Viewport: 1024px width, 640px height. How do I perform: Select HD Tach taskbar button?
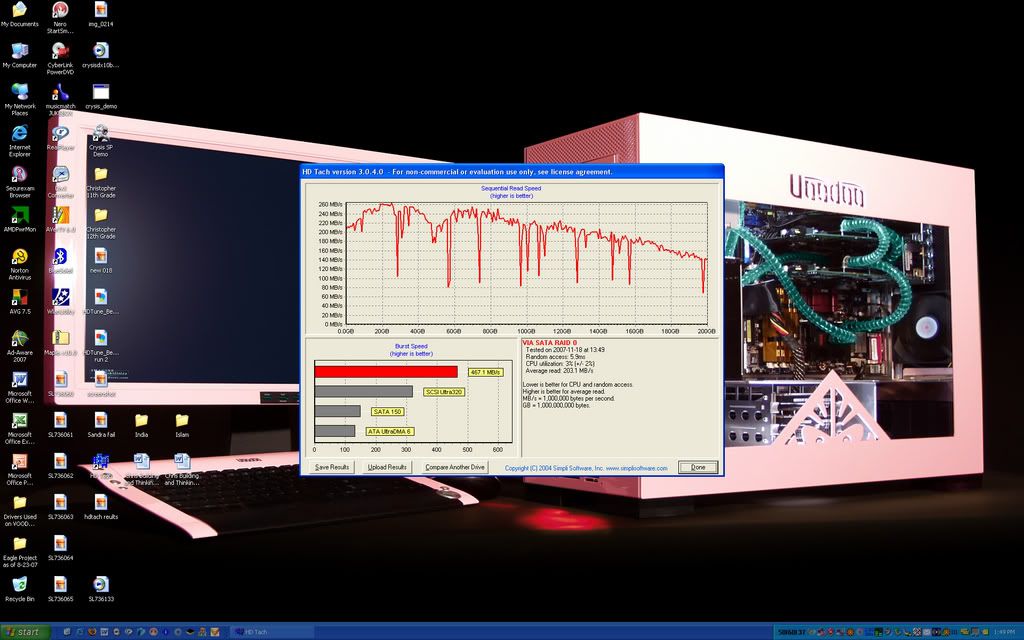(270, 632)
